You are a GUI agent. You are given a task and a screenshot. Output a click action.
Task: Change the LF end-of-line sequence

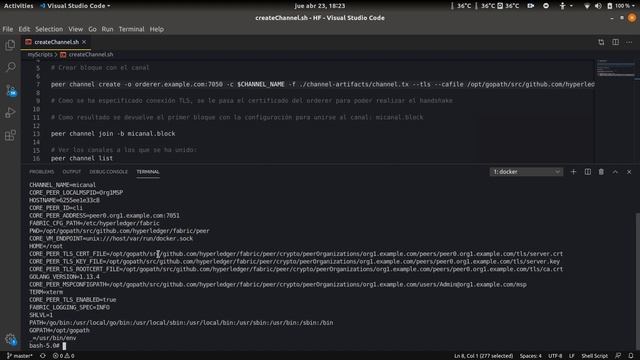[572, 356]
